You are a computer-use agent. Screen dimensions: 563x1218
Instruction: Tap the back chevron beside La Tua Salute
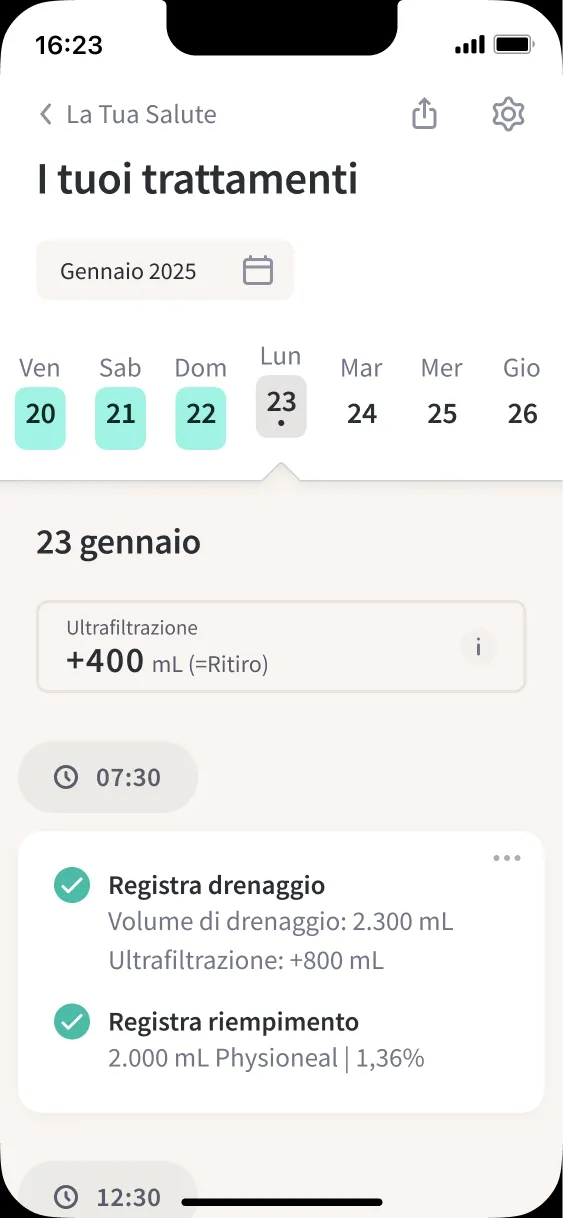tap(45, 114)
